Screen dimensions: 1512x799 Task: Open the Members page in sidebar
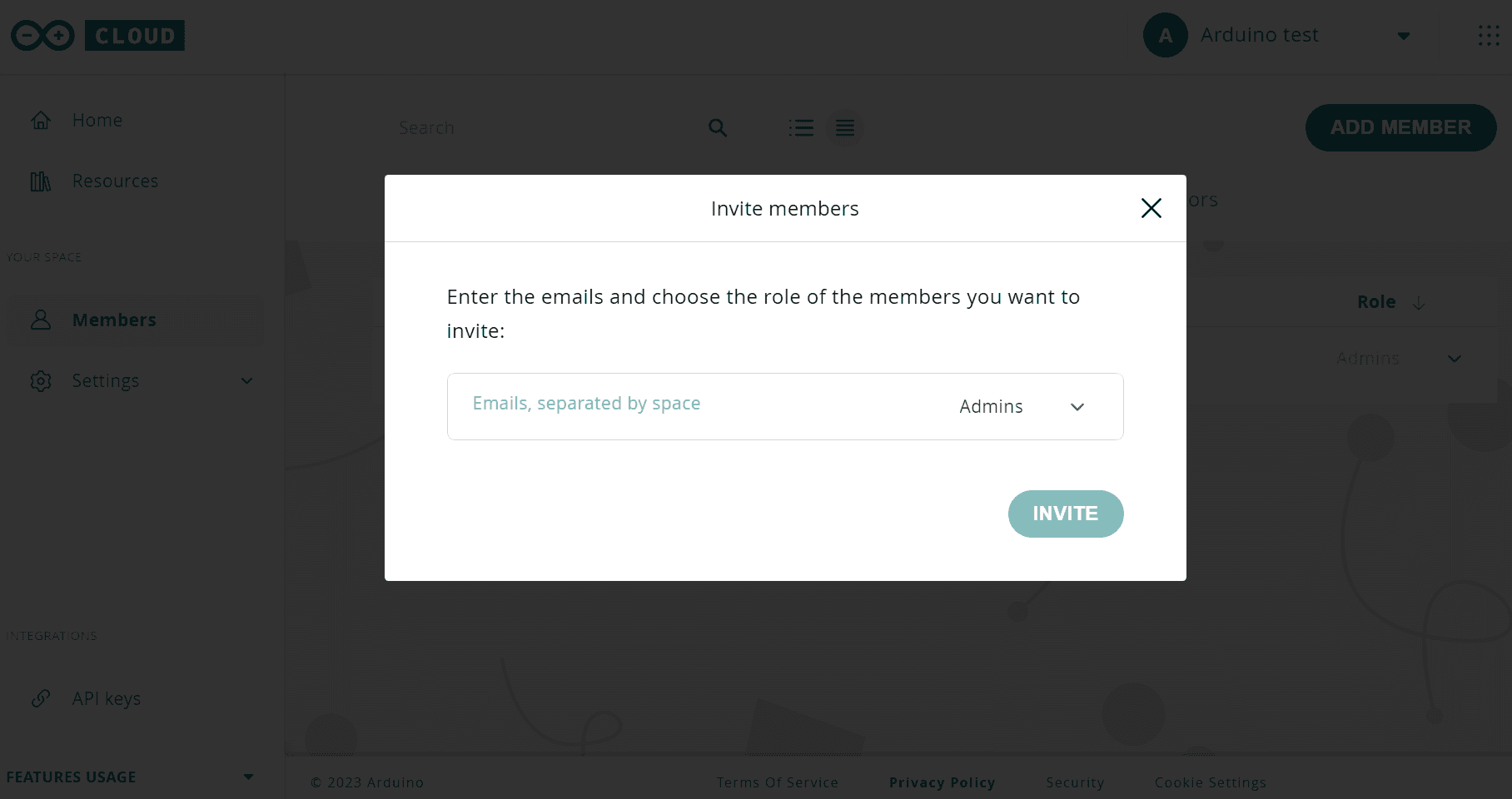click(114, 320)
